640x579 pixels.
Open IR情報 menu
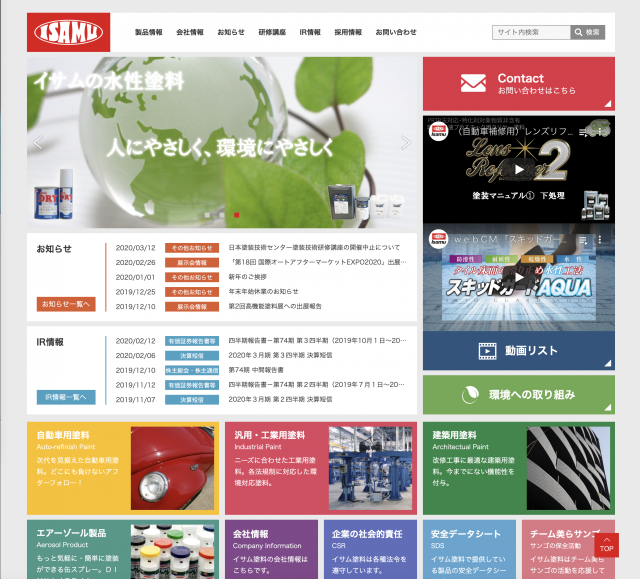coord(310,32)
